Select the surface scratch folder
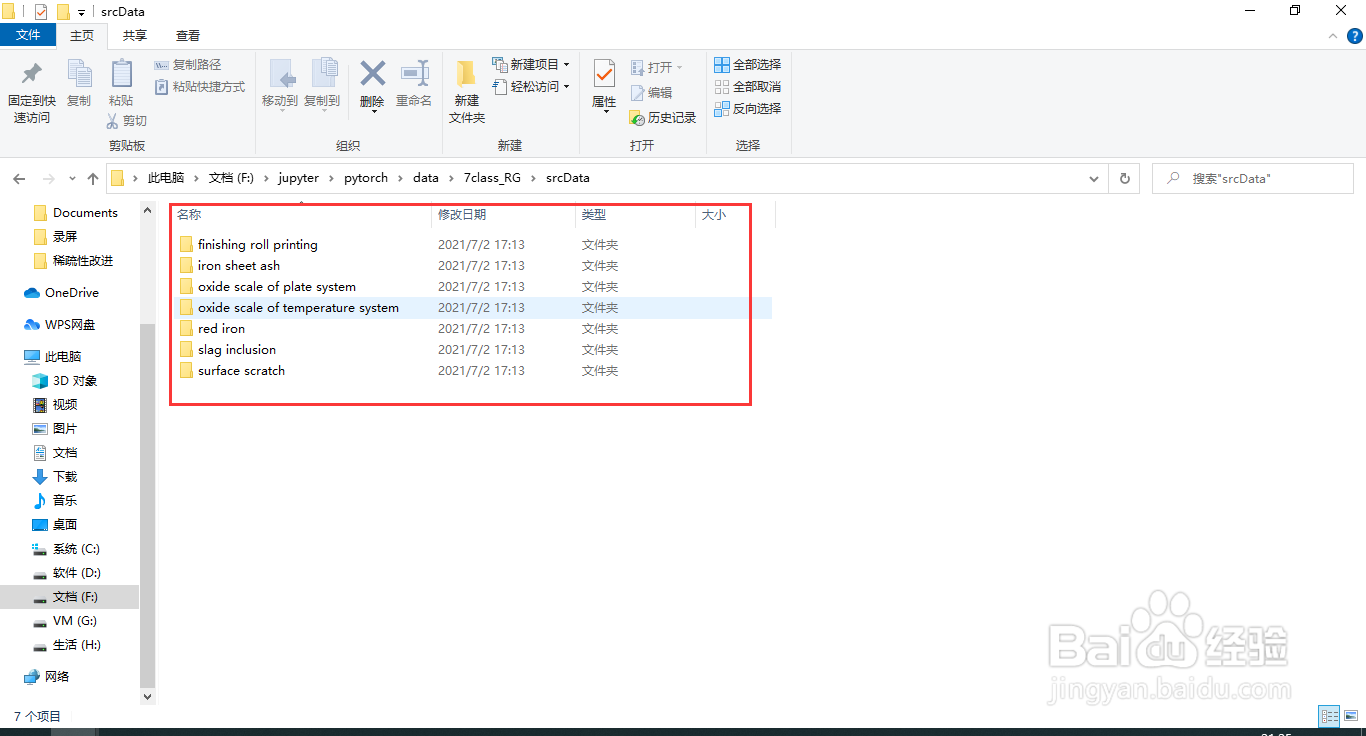 click(x=241, y=371)
